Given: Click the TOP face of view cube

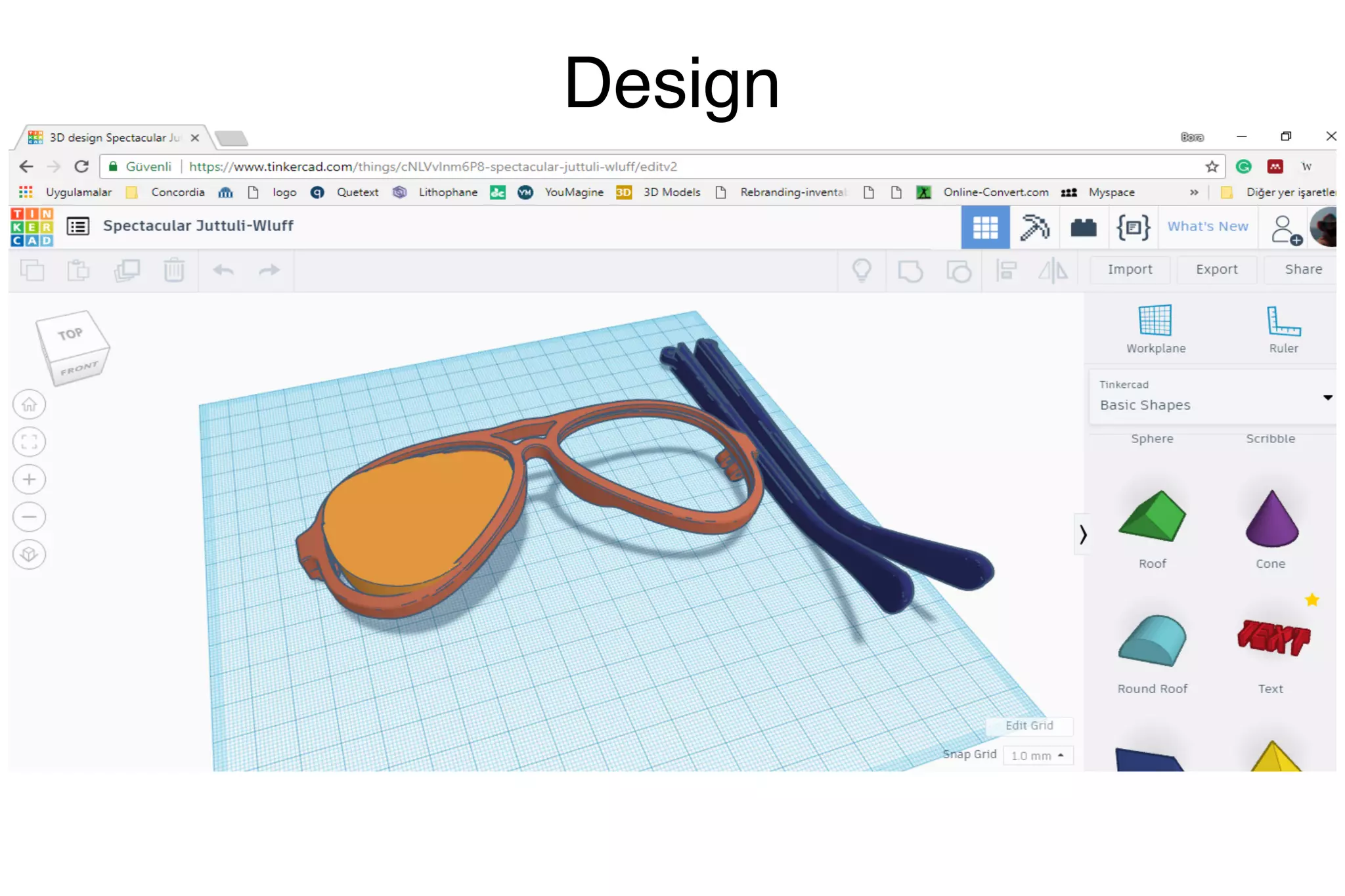Looking at the screenshot, I should click(70, 334).
